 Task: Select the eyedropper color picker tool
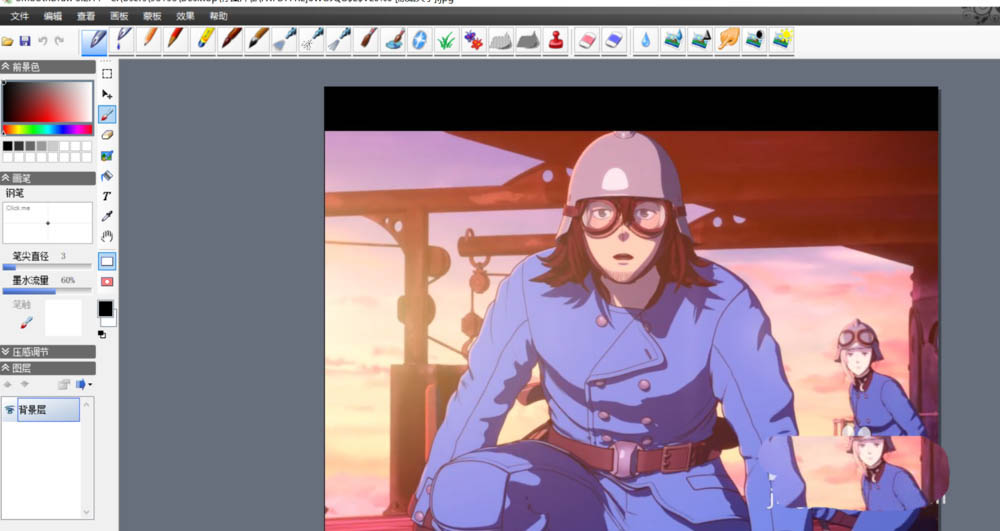click(107, 217)
